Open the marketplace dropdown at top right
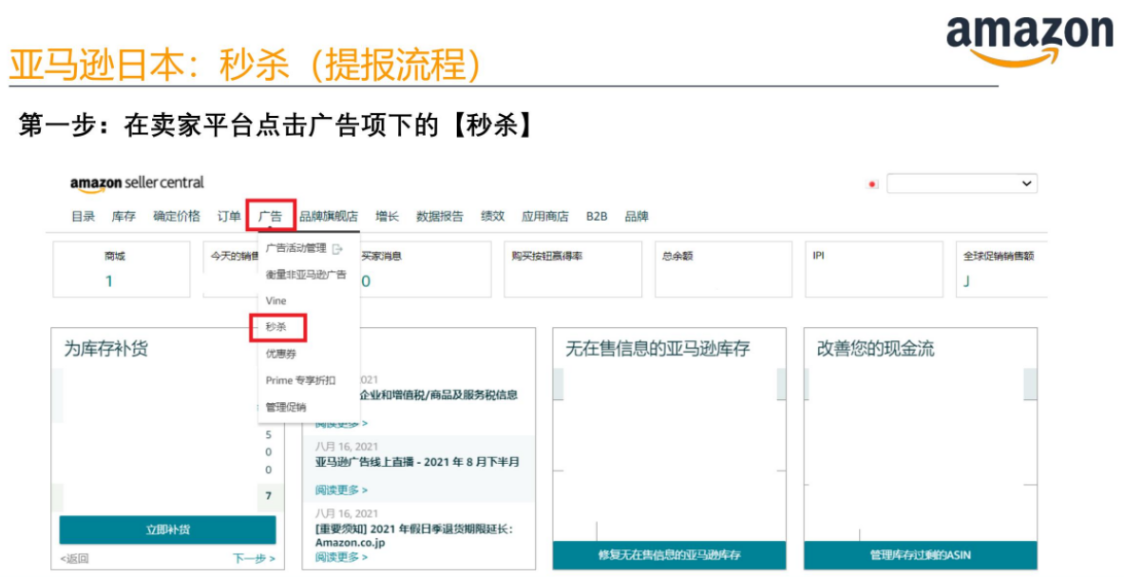 [x=963, y=183]
